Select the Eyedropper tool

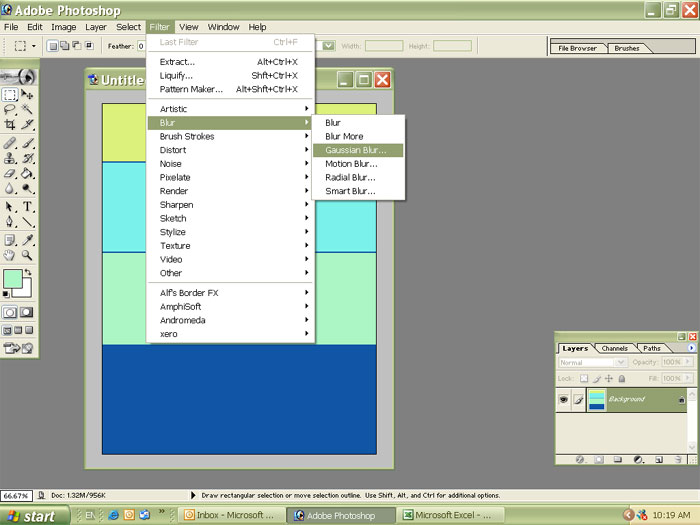27,240
